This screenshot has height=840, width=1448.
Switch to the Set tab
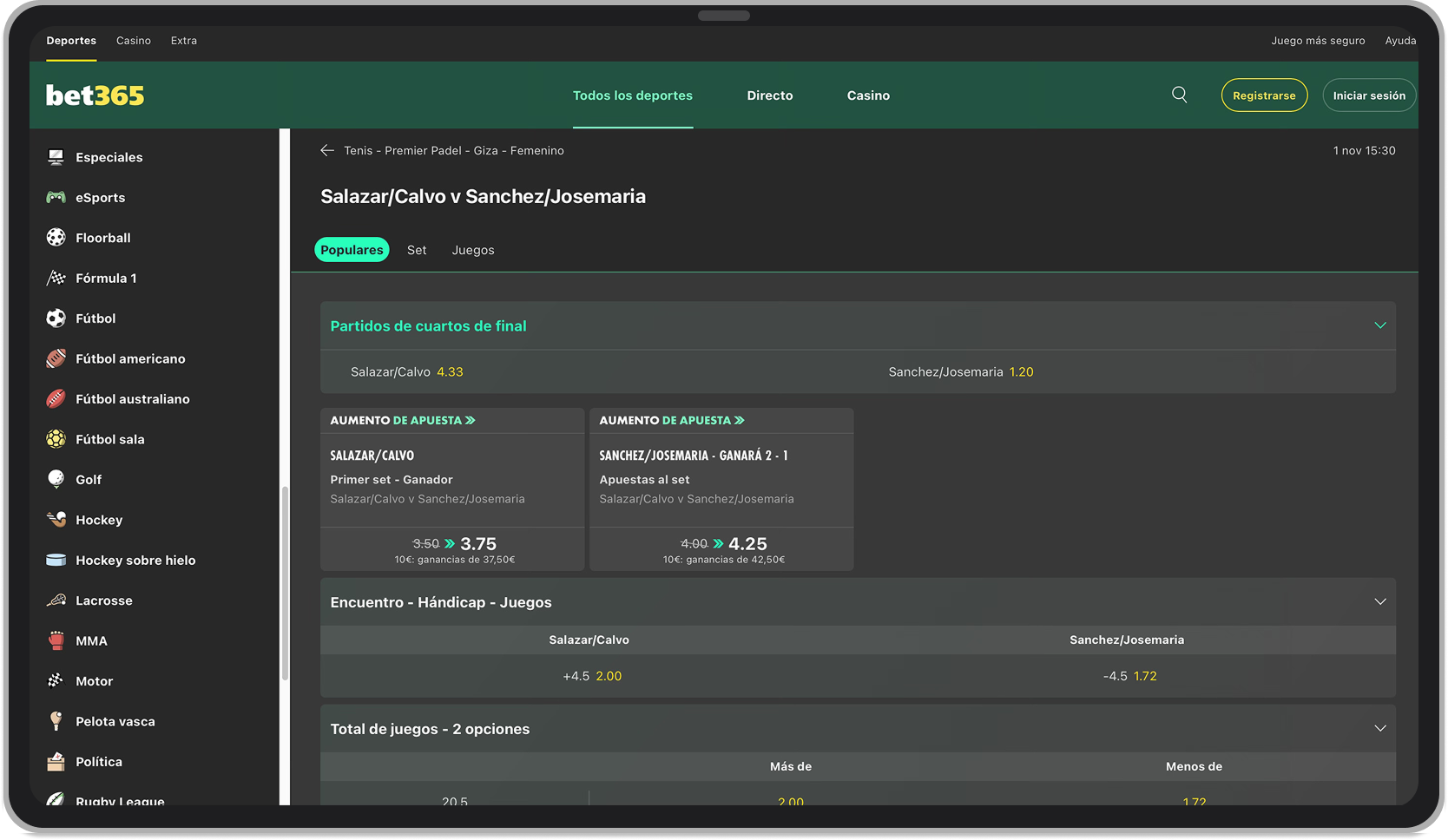[417, 250]
